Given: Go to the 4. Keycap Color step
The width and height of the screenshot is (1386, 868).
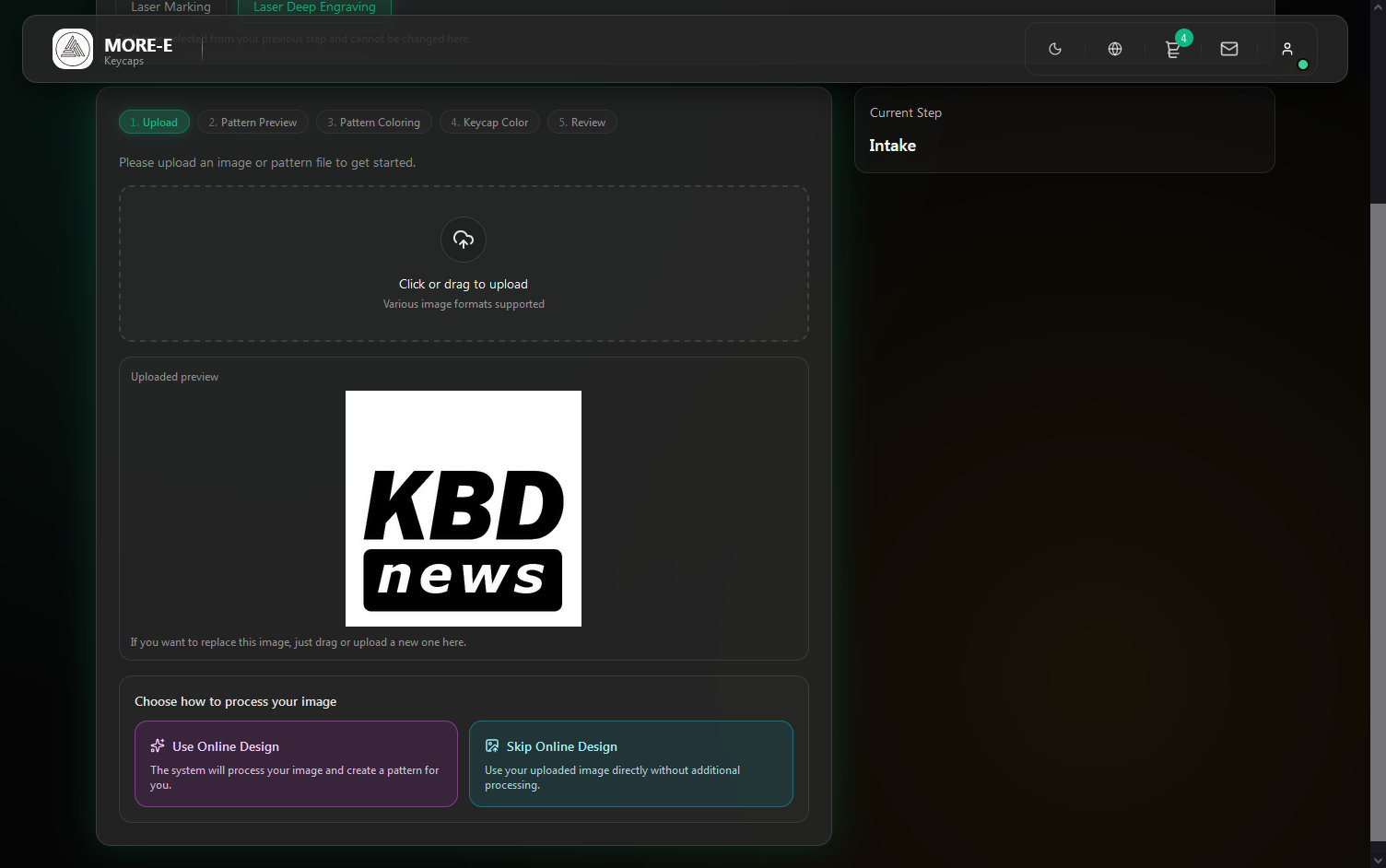Looking at the screenshot, I should (489, 123).
